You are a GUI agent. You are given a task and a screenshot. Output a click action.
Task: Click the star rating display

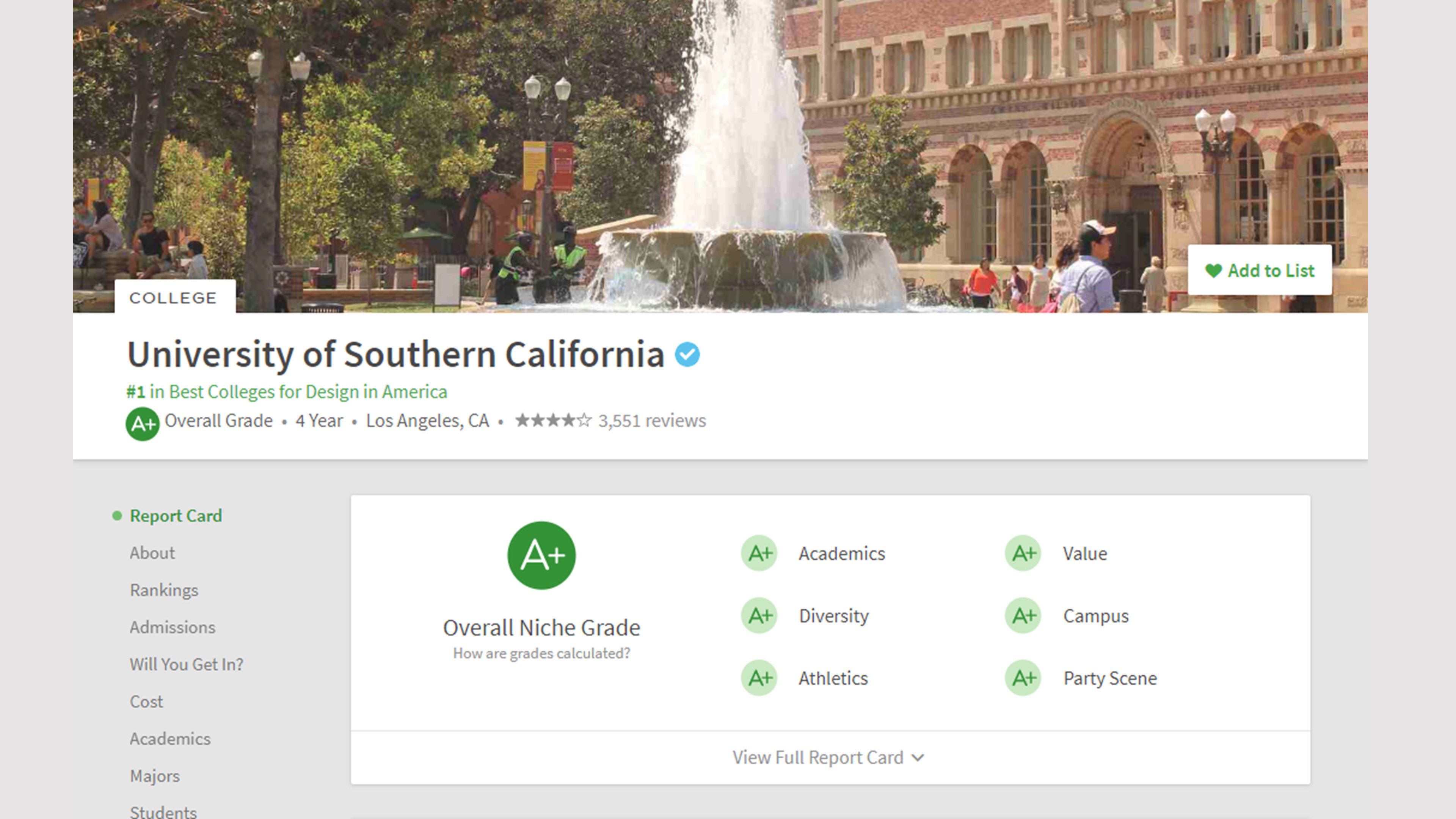pyautogui.click(x=553, y=420)
